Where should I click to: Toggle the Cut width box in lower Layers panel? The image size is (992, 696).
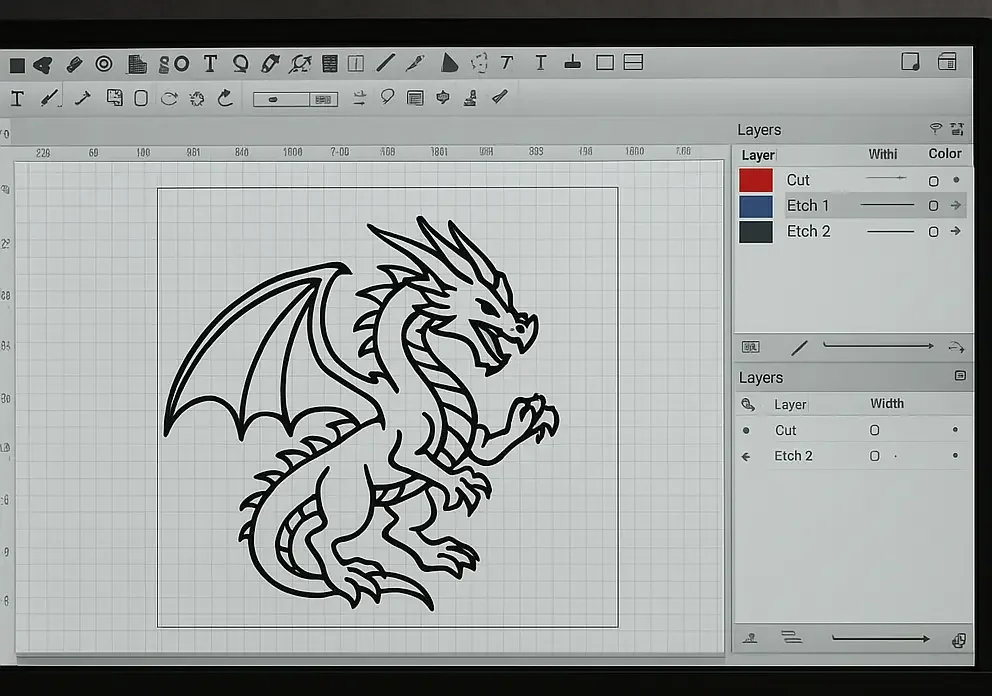(x=874, y=430)
